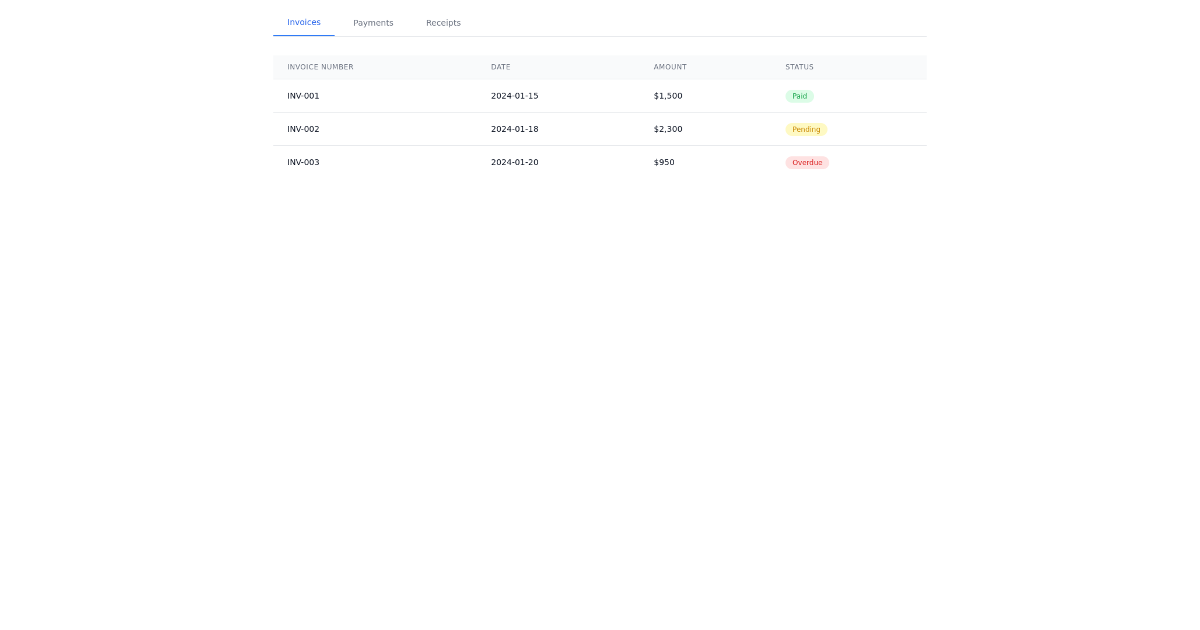Click the $950 amount cell
The height and width of the screenshot is (630, 1200).
click(x=664, y=162)
